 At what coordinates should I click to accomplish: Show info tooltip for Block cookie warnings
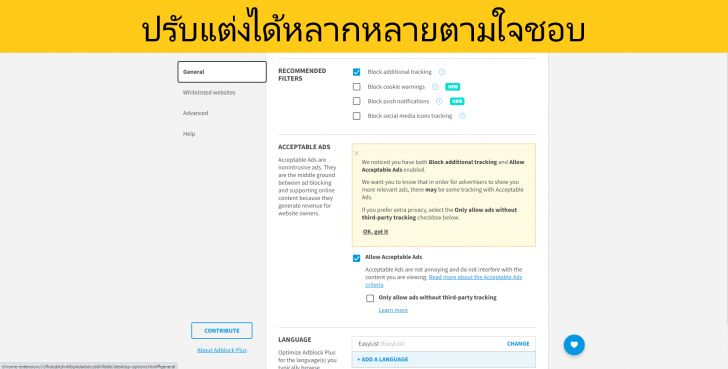tap(435, 87)
